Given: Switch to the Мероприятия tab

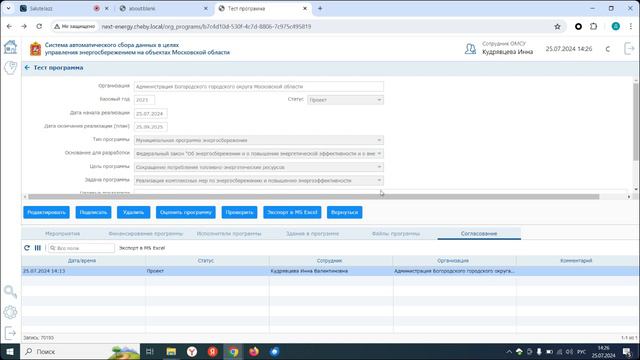Looking at the screenshot, I should coord(62,233).
